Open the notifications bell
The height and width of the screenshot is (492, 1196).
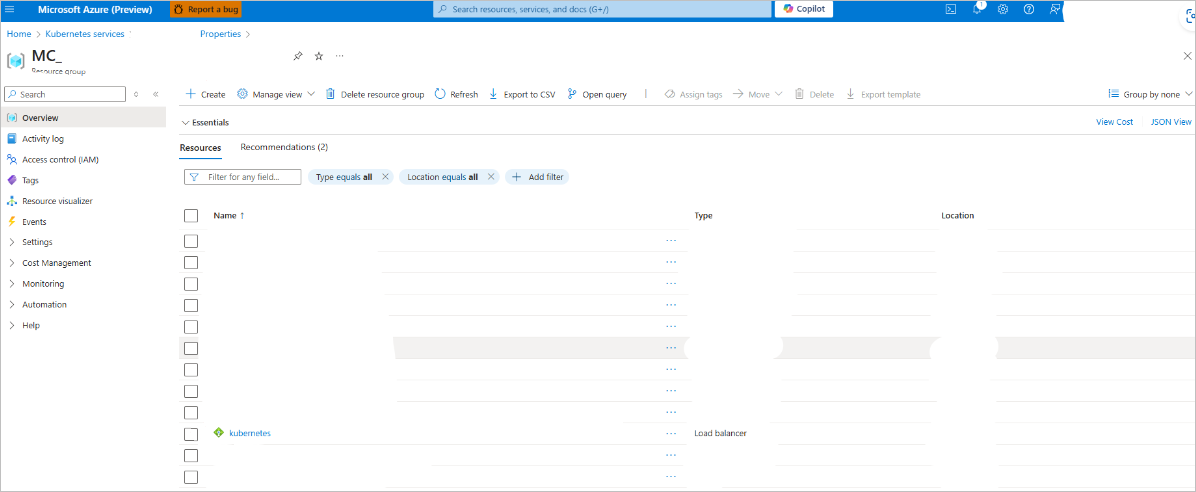pyautogui.click(x=977, y=9)
